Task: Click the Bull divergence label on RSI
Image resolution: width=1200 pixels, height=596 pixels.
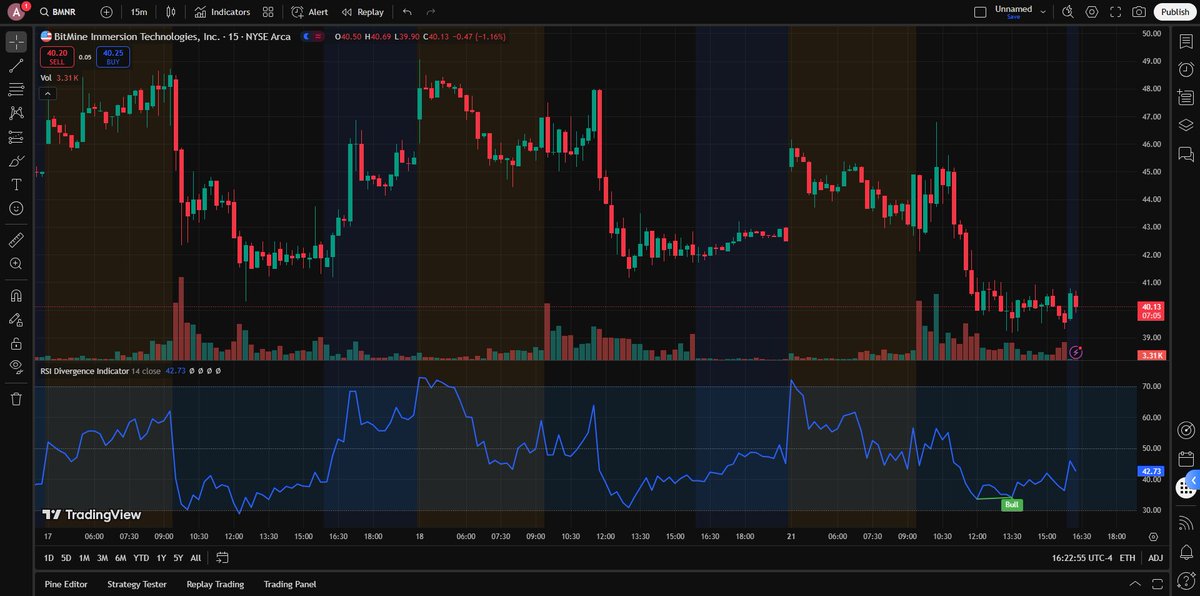Action: [x=1012, y=505]
